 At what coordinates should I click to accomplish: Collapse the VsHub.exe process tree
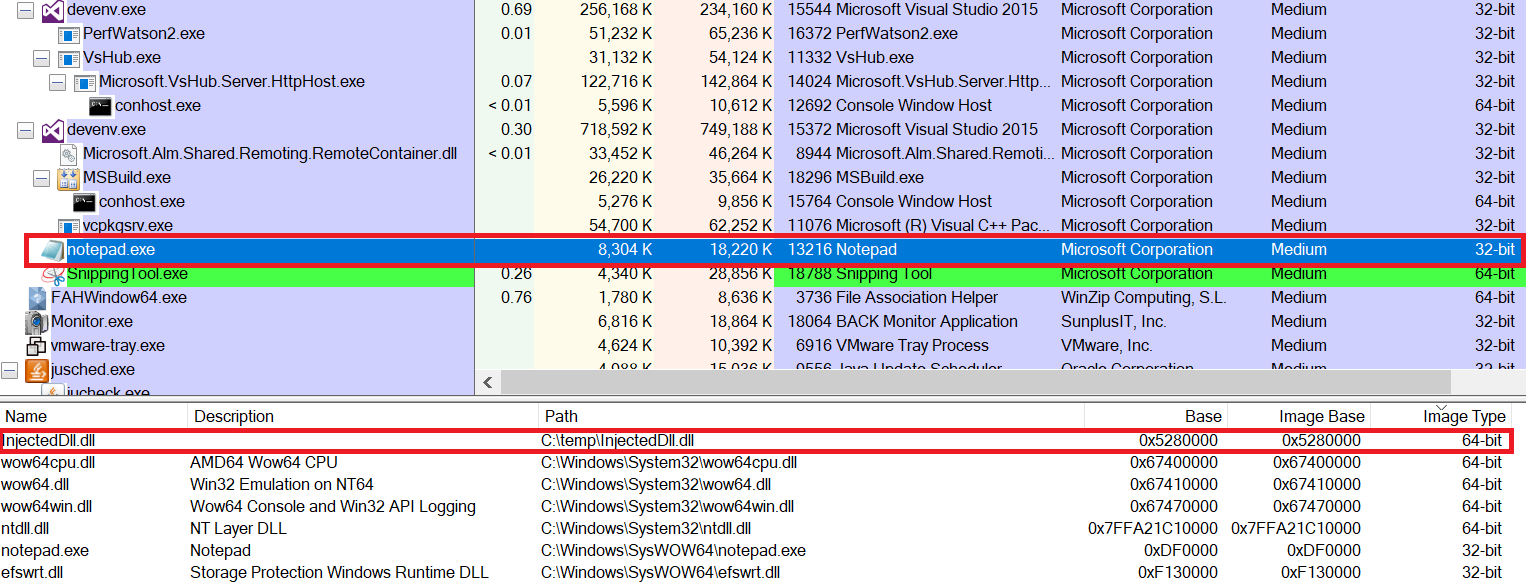41,58
